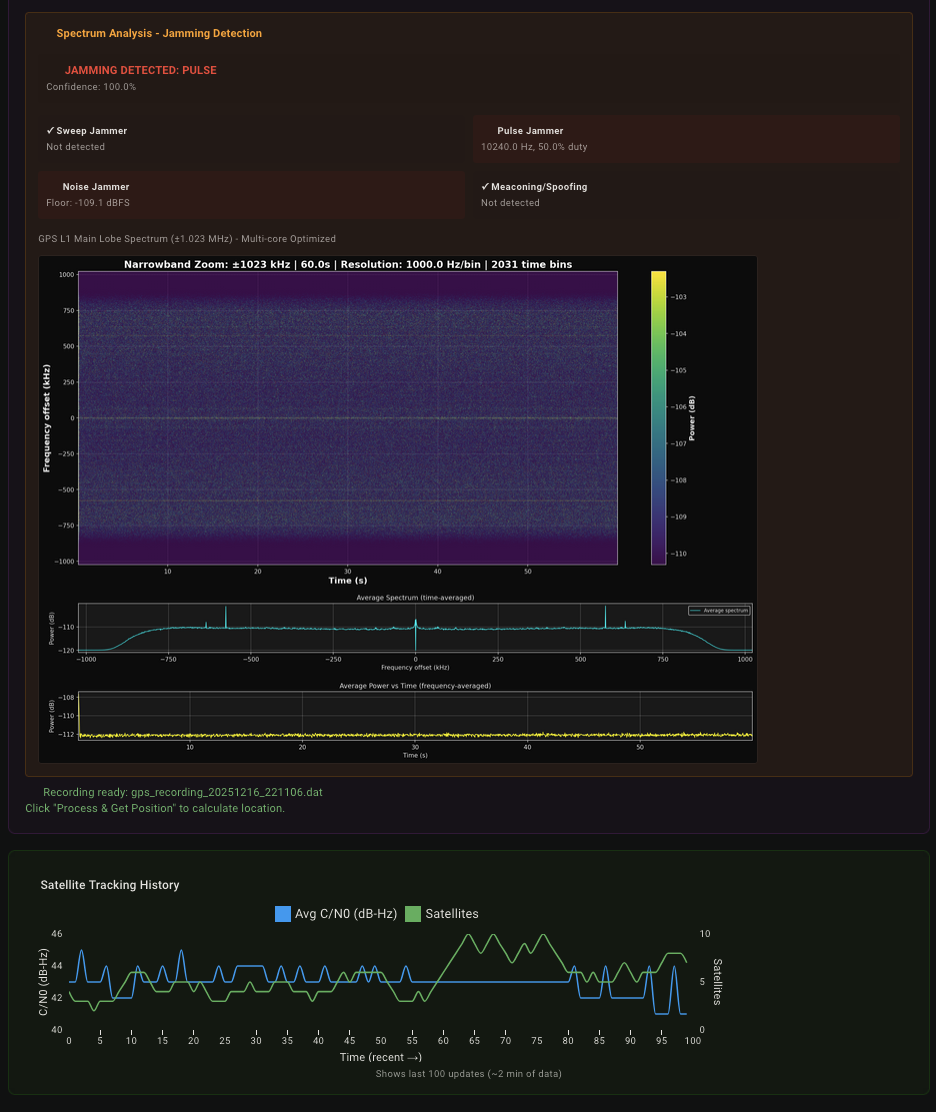Select the Noise Jammer result card
The width and height of the screenshot is (936, 1112).
pos(252,195)
